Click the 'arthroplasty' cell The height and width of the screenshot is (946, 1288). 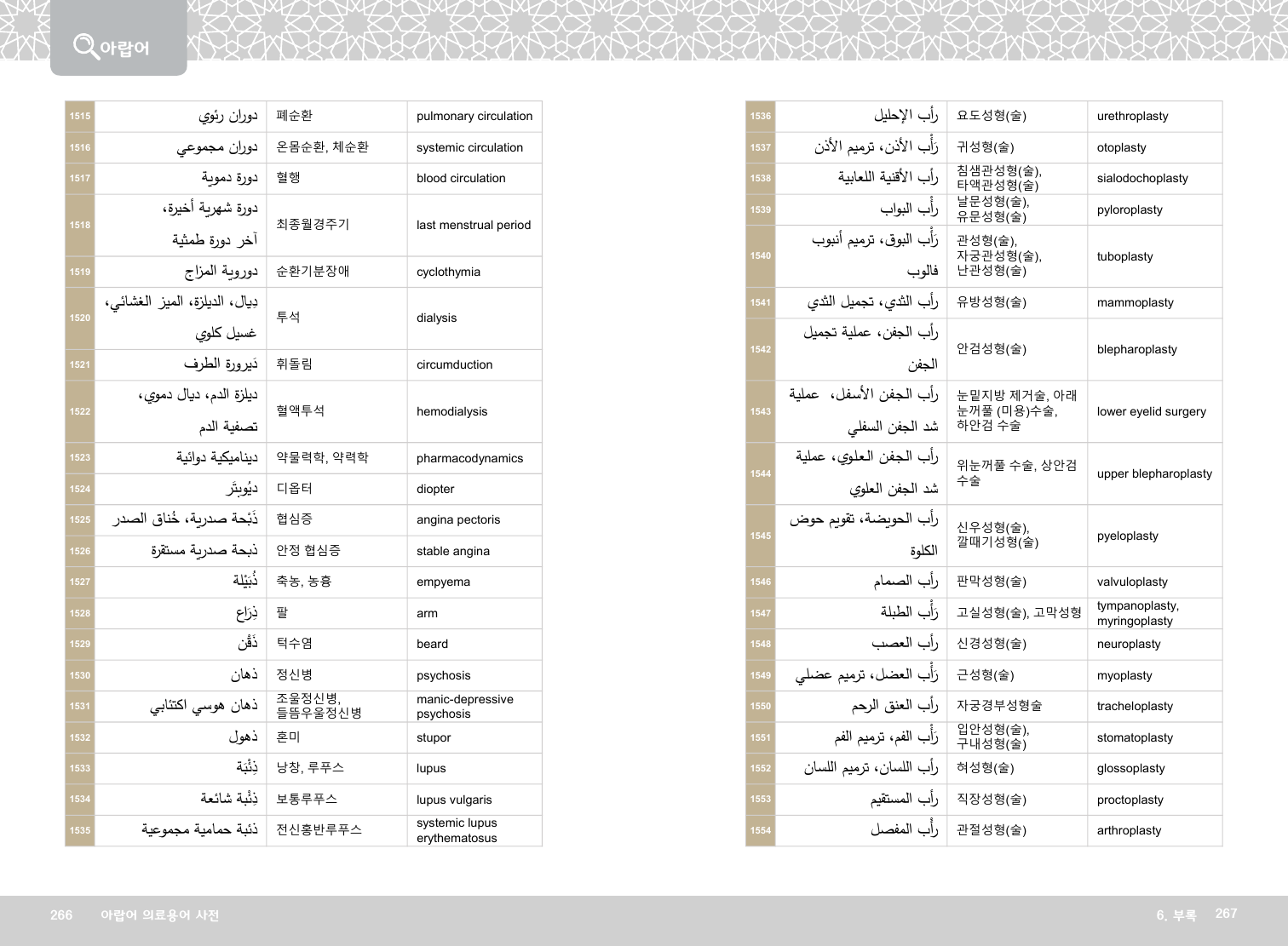pyautogui.click(x=1129, y=830)
